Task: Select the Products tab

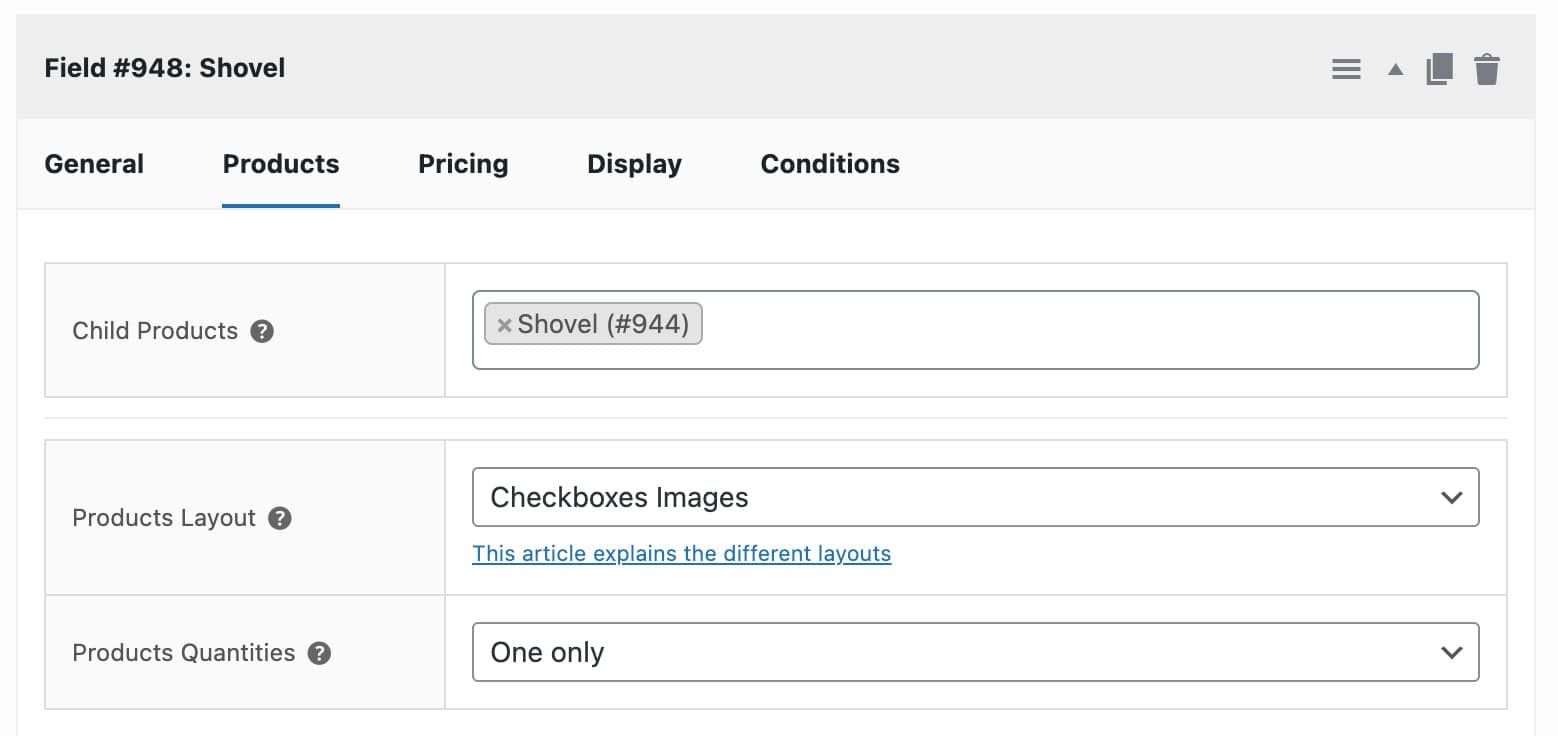Action: [281, 164]
